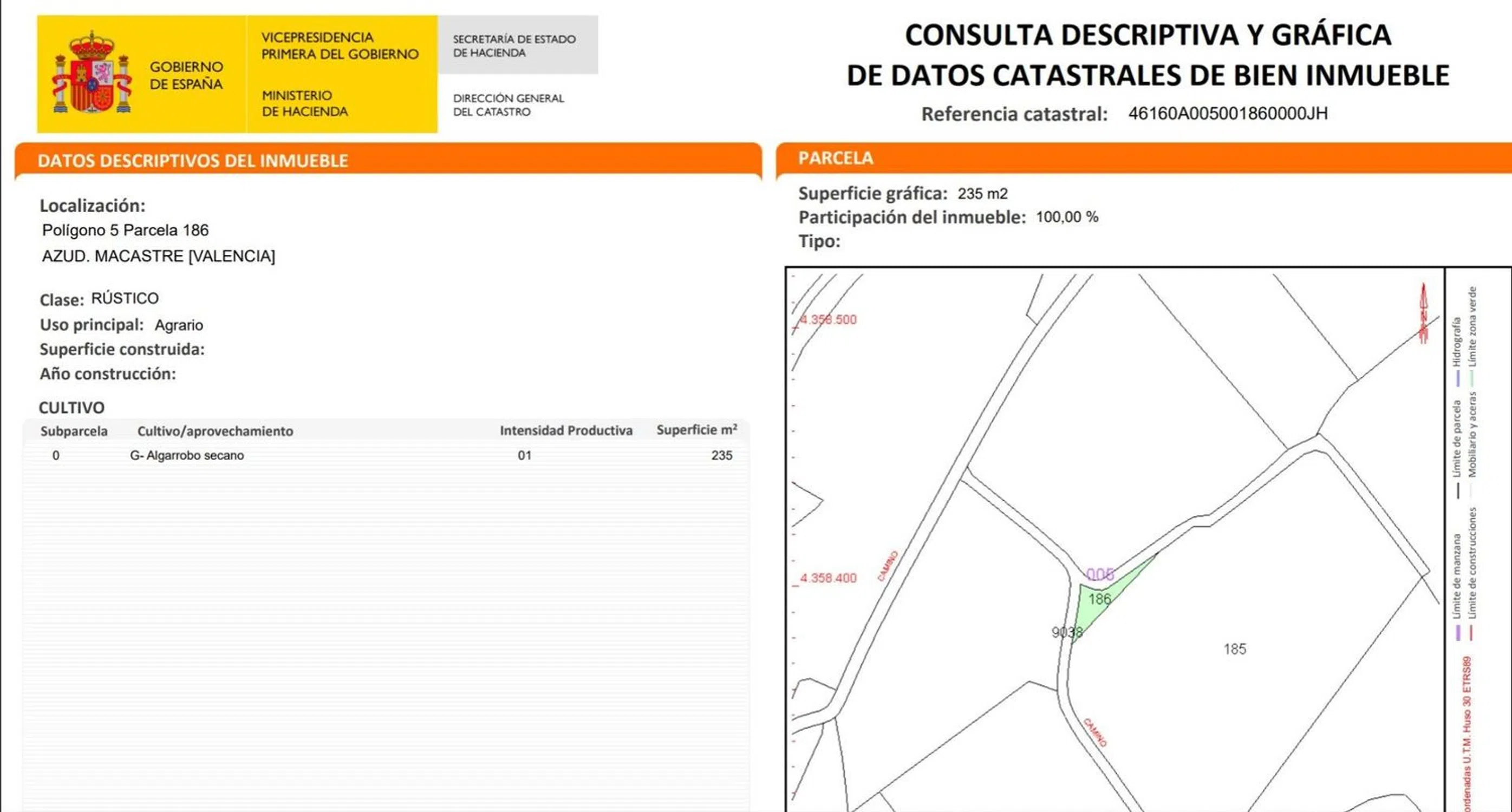Click the catastral reference number 46160A005001860000JH
The image size is (1512, 812).
click(x=1227, y=113)
